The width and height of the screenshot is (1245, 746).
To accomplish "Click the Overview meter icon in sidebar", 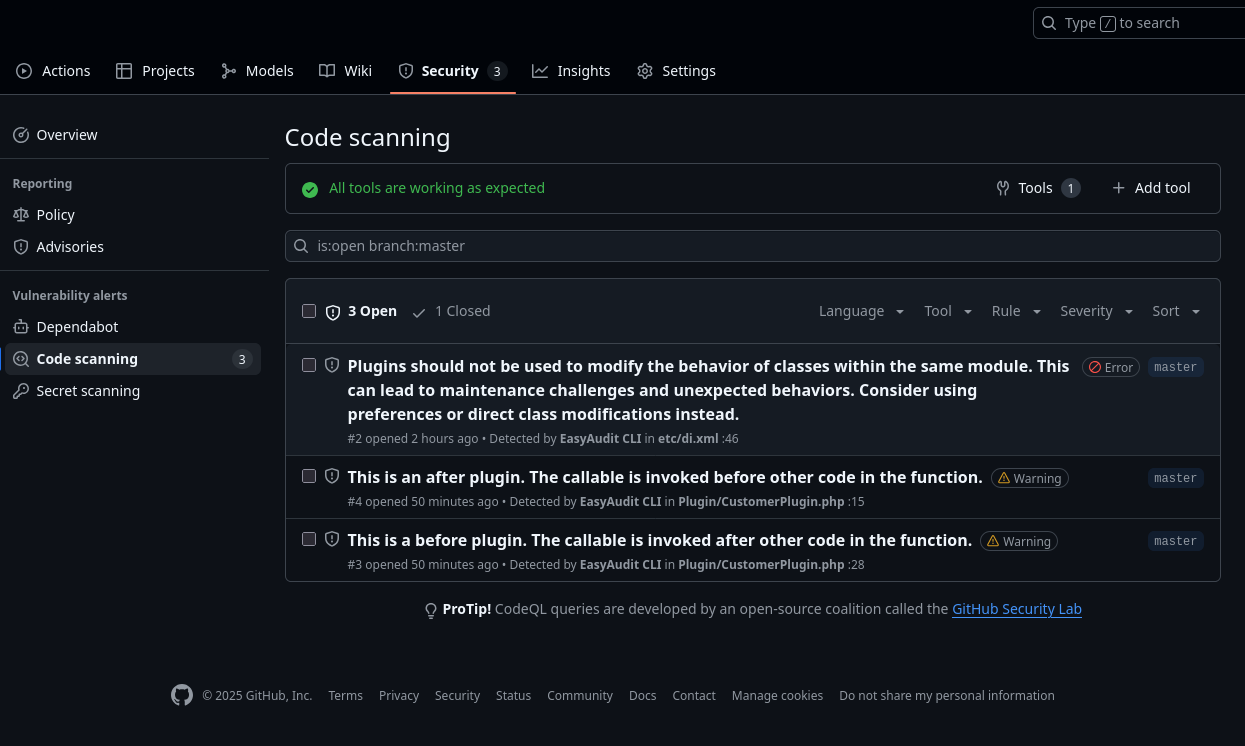I will [21, 135].
